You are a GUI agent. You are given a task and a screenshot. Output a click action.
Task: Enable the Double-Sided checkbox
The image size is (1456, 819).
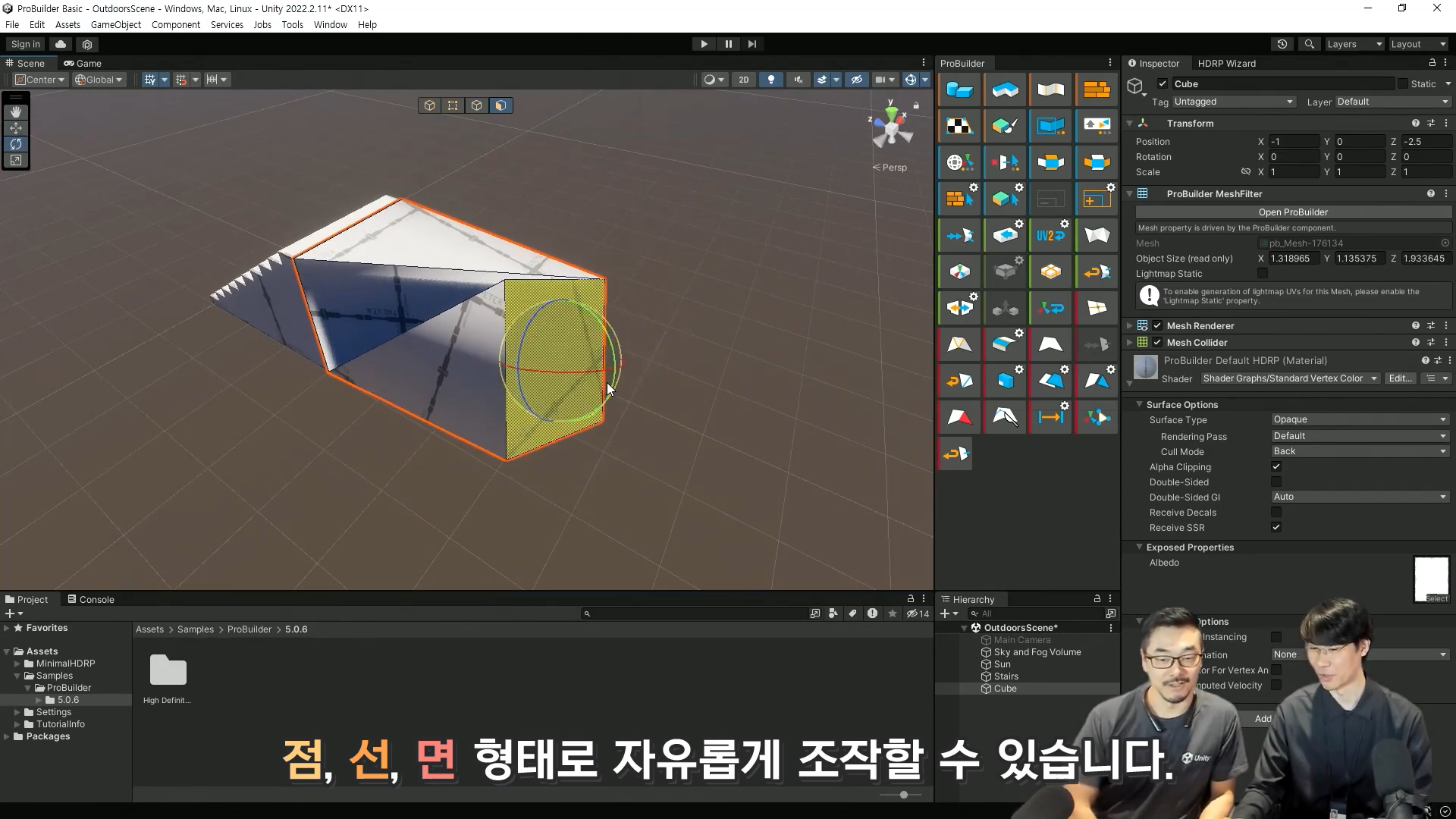[x=1276, y=482]
